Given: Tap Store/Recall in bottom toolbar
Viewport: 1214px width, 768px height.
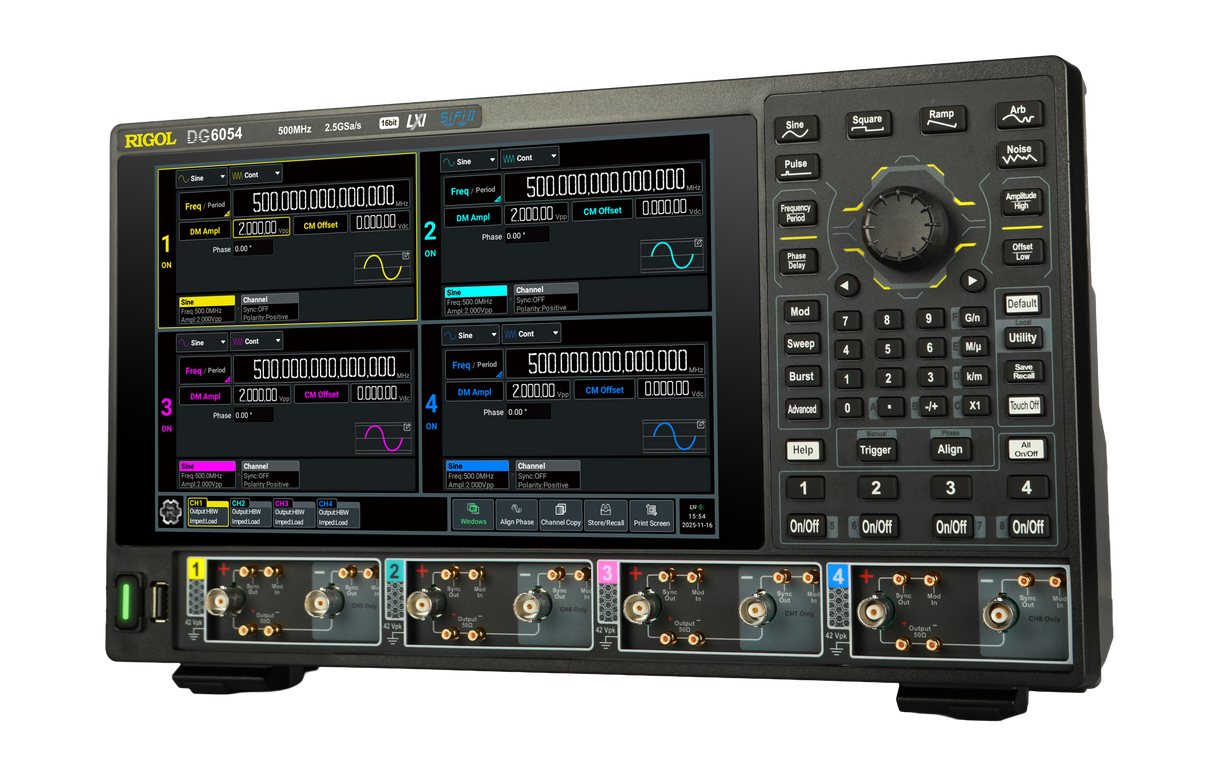Looking at the screenshot, I should pos(606,515).
